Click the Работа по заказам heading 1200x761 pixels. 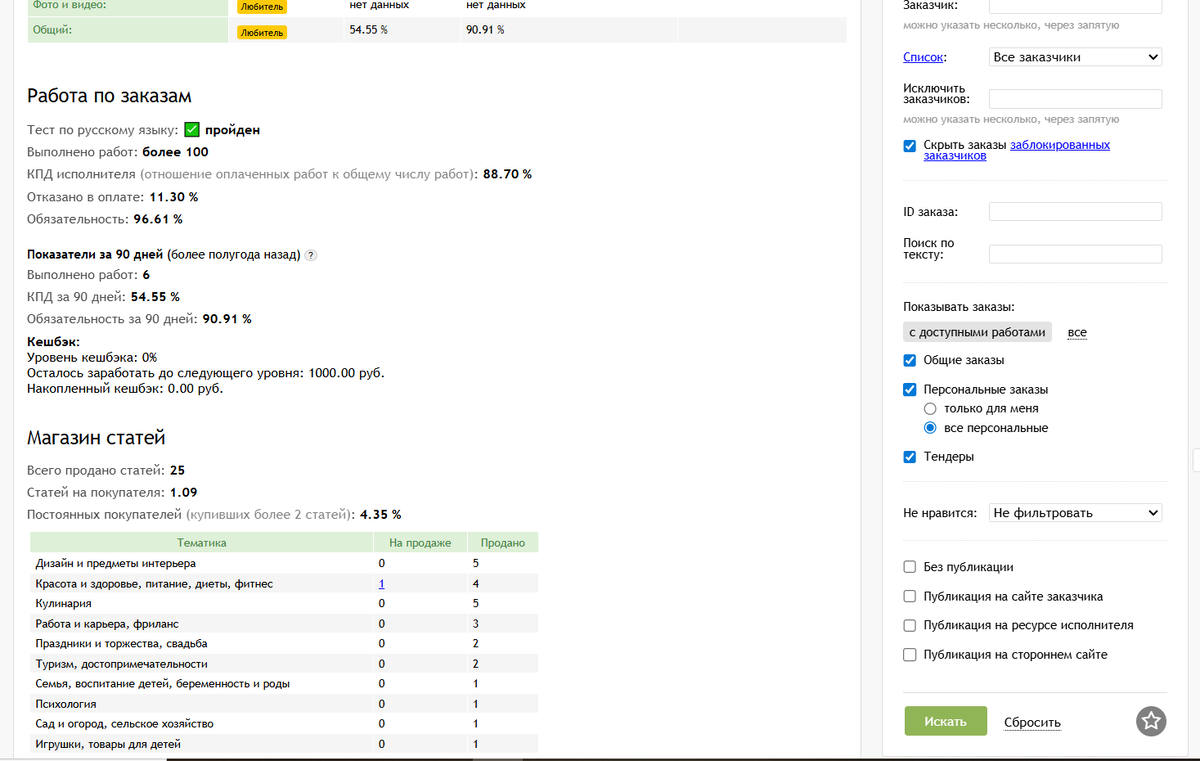click(109, 96)
